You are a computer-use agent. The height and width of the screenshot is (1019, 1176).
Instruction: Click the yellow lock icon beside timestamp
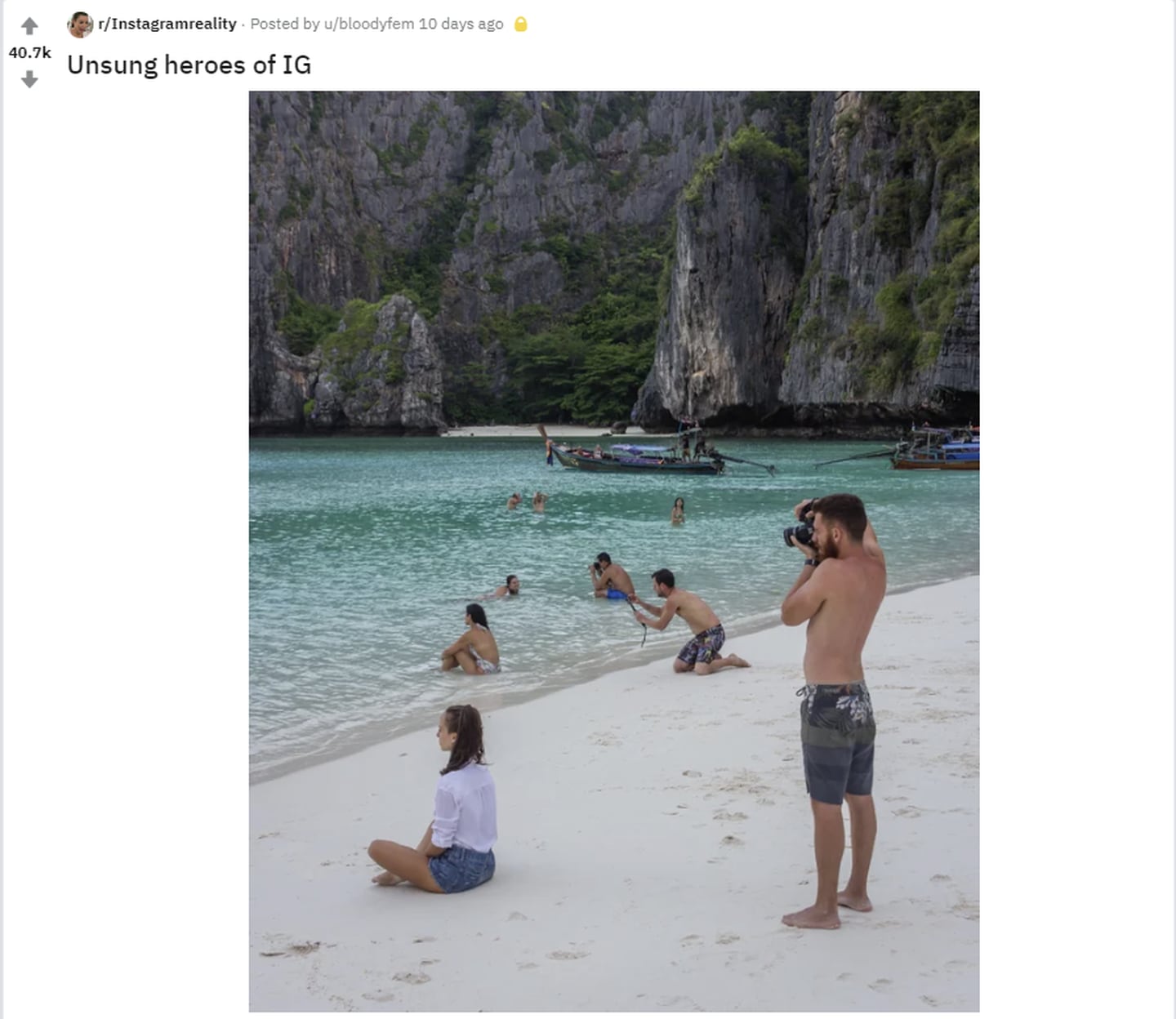(520, 24)
